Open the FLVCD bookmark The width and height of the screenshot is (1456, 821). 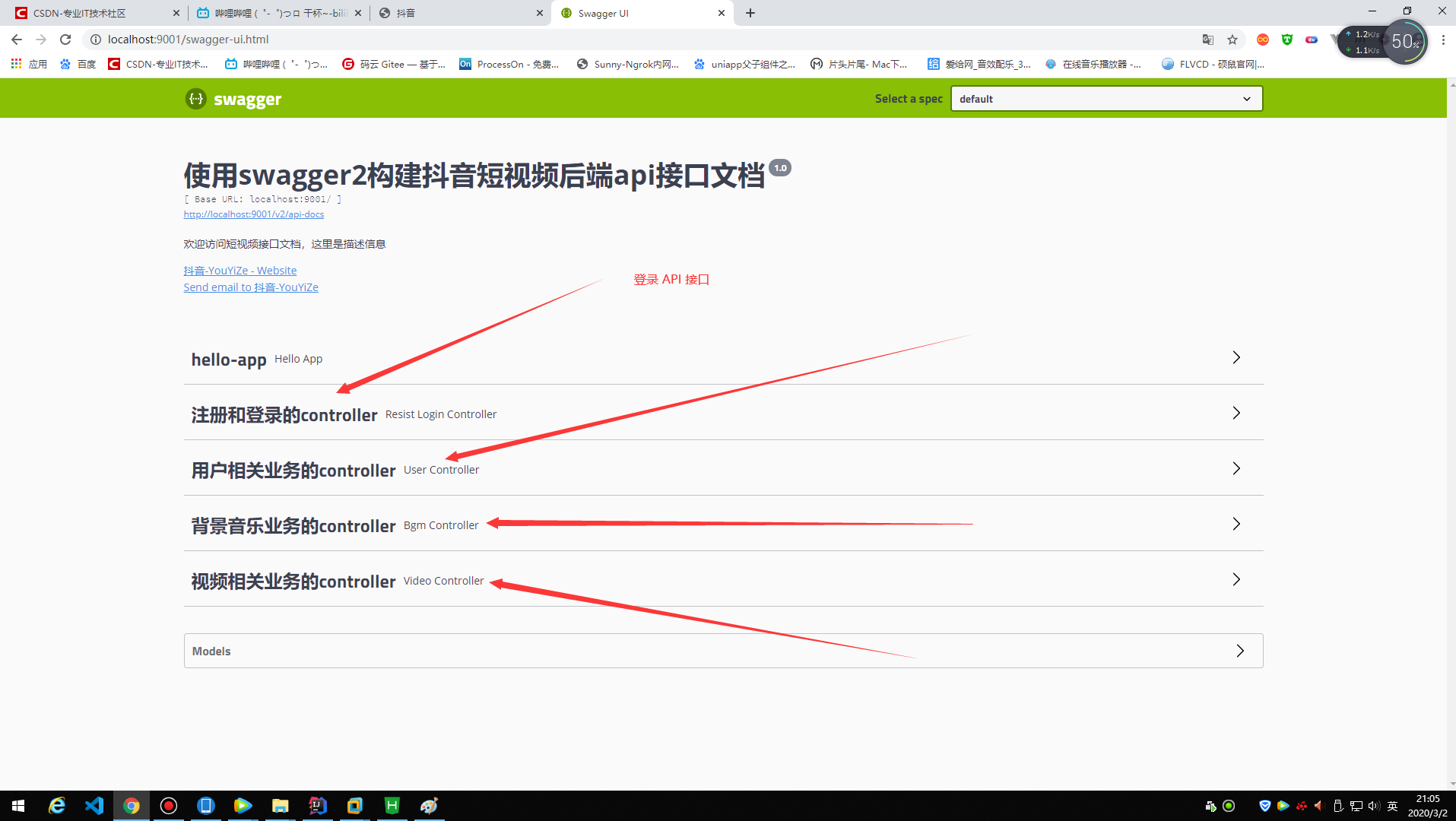1213,64
